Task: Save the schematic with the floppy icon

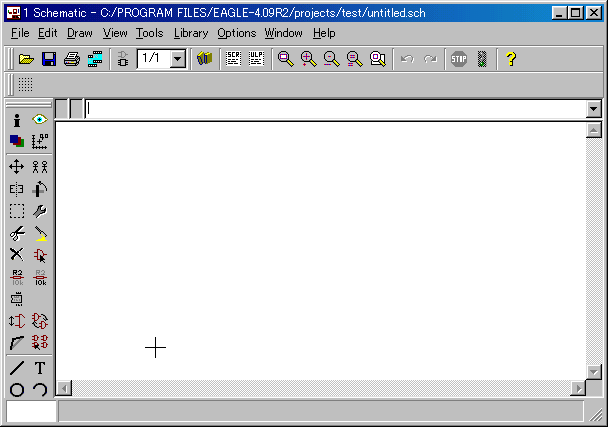Action: pyautogui.click(x=49, y=59)
